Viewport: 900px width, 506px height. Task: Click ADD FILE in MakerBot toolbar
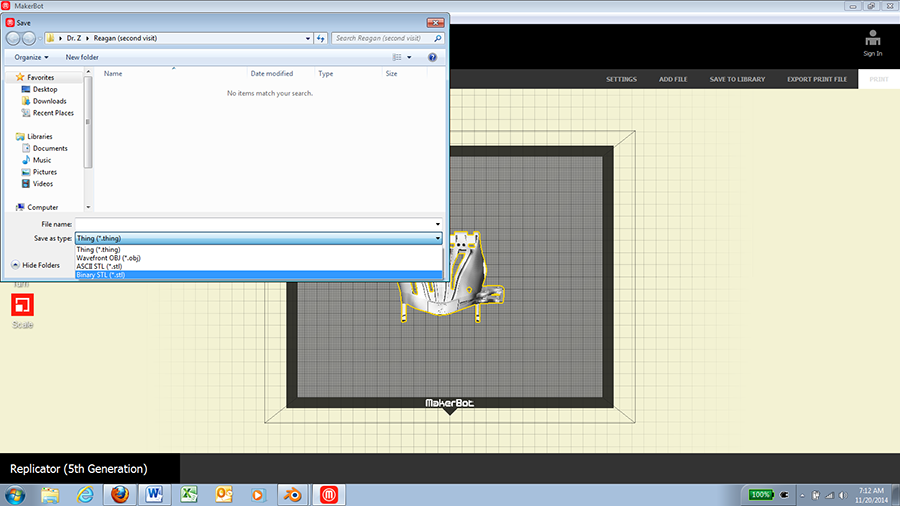[x=673, y=79]
